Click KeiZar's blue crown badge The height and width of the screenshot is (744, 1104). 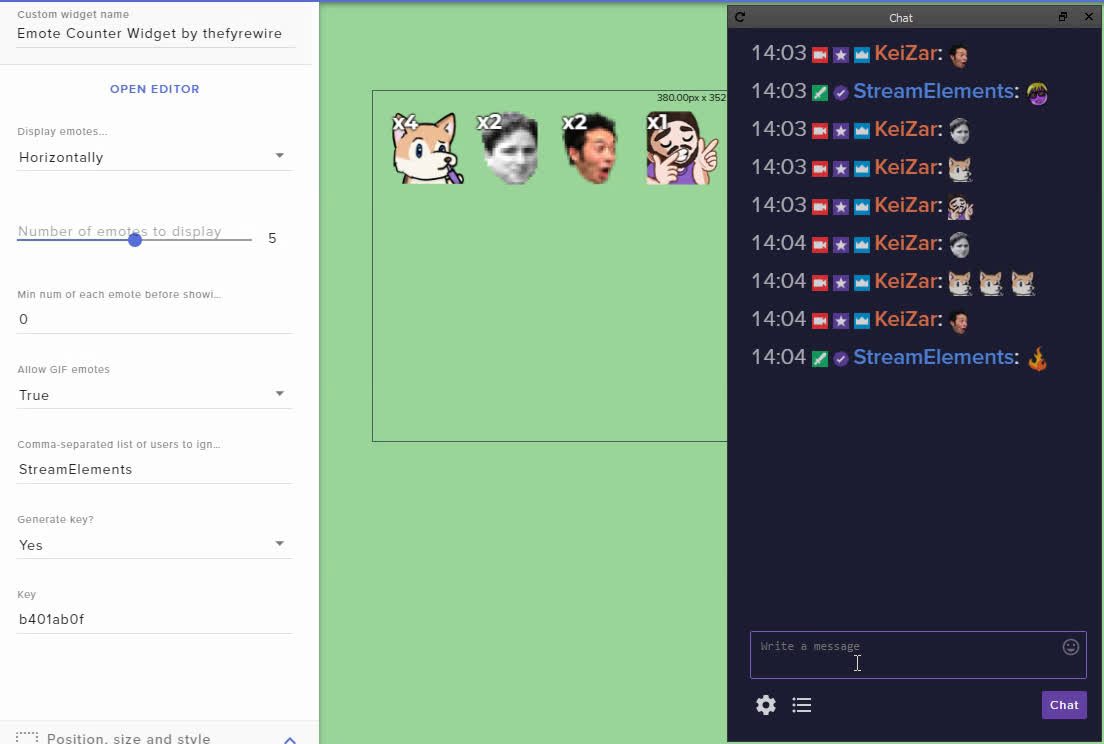(861, 54)
